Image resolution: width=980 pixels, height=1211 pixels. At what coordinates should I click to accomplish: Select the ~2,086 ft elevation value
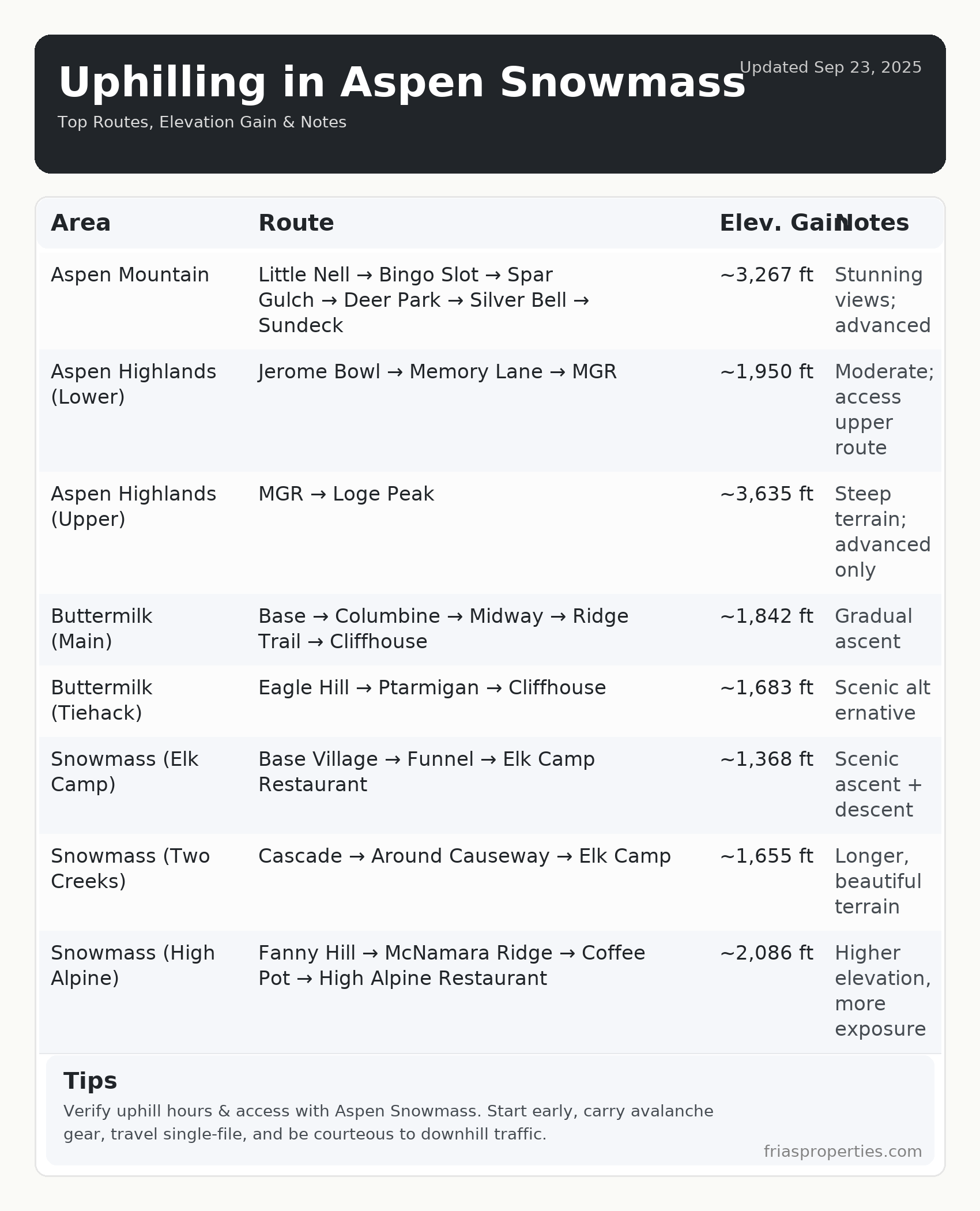click(x=766, y=953)
